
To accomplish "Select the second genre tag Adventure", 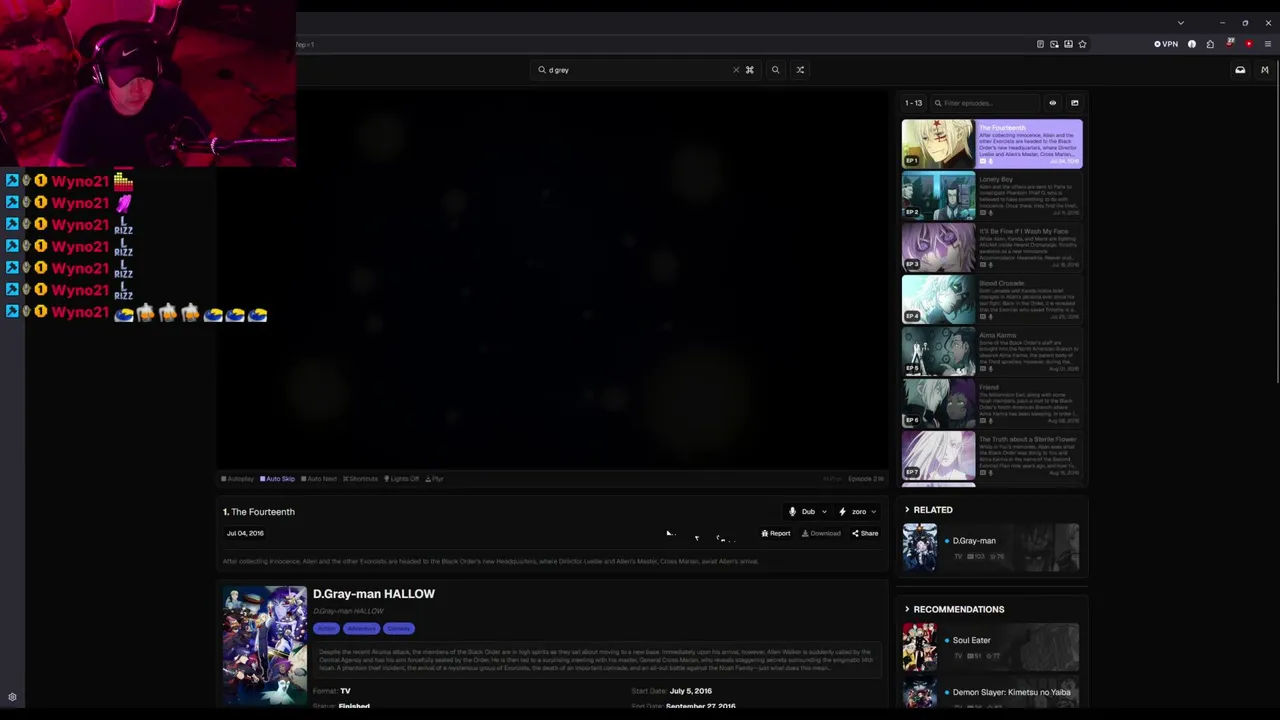I will pos(361,628).
